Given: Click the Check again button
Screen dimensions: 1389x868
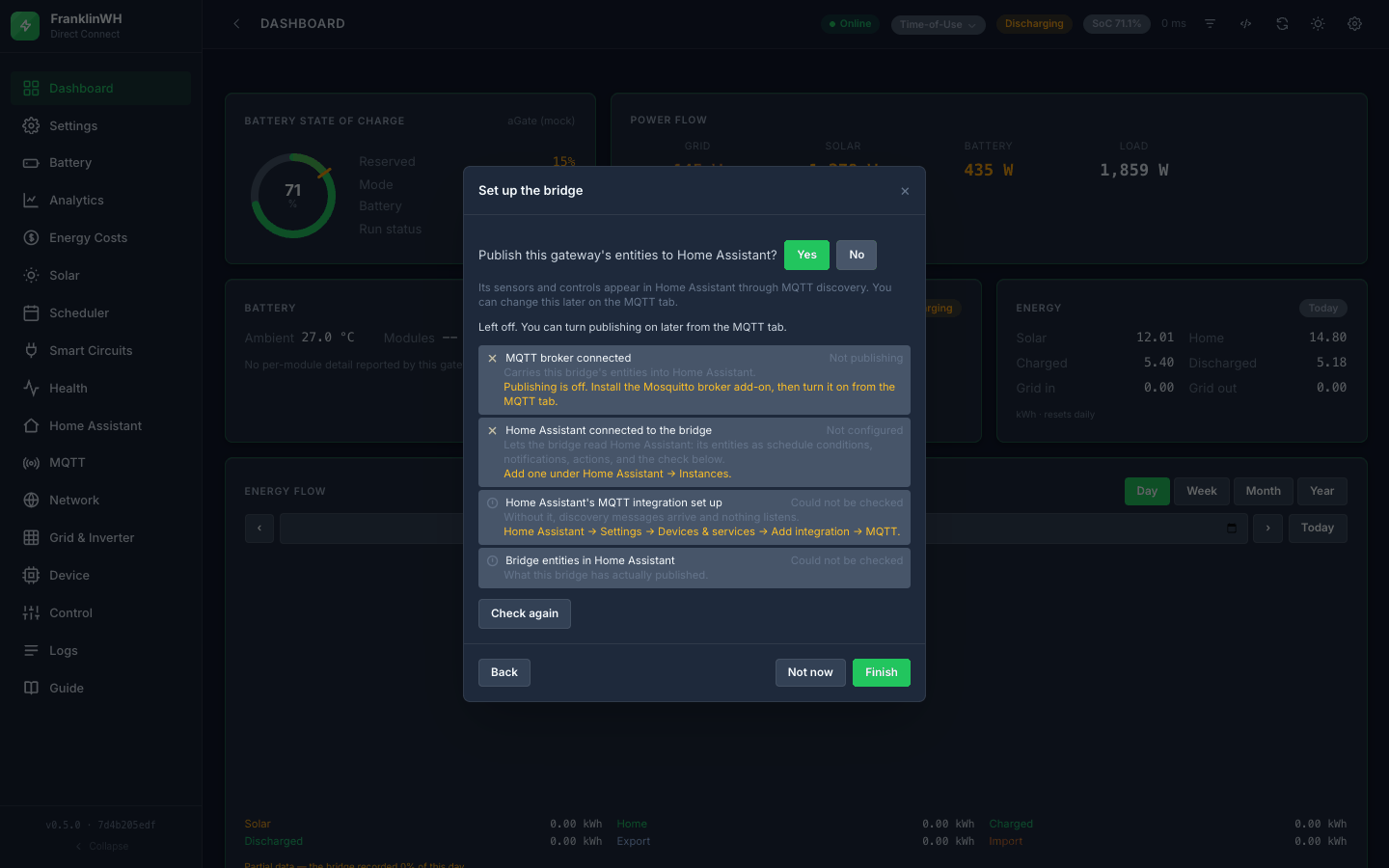Looking at the screenshot, I should tap(525, 613).
